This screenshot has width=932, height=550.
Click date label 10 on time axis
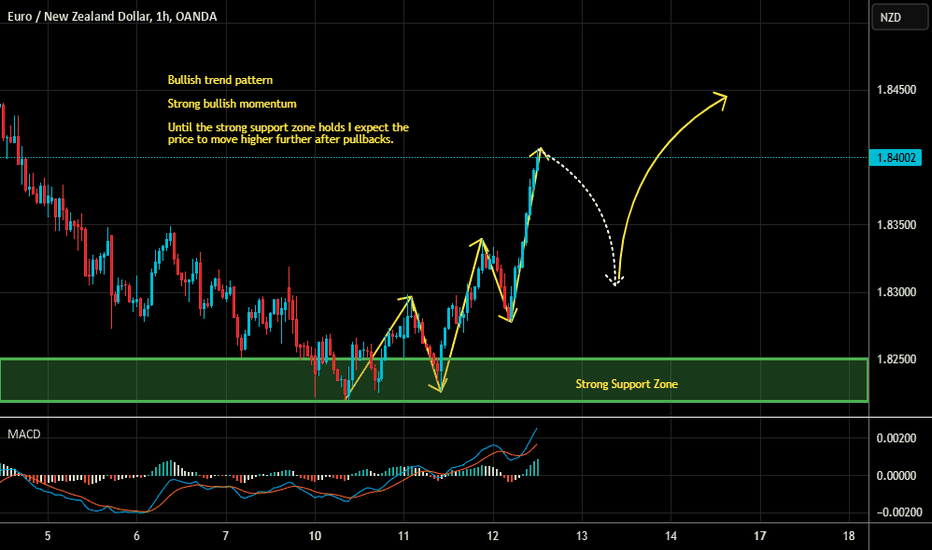314,536
